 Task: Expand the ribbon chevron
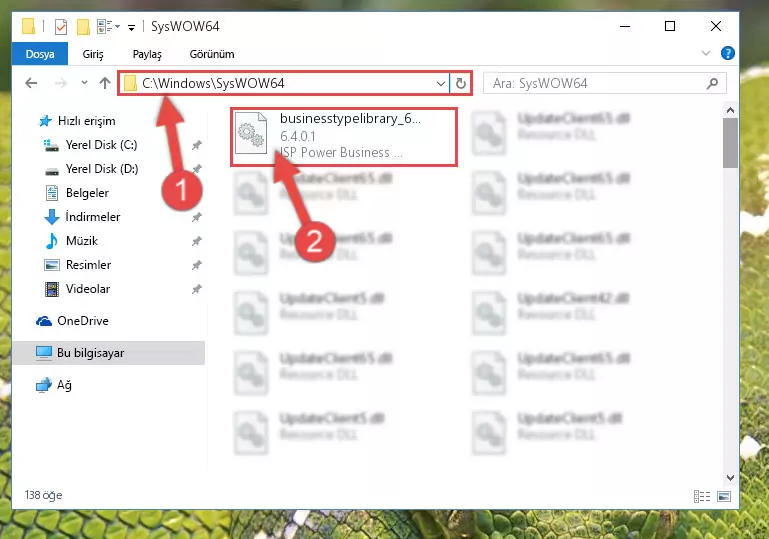point(706,53)
